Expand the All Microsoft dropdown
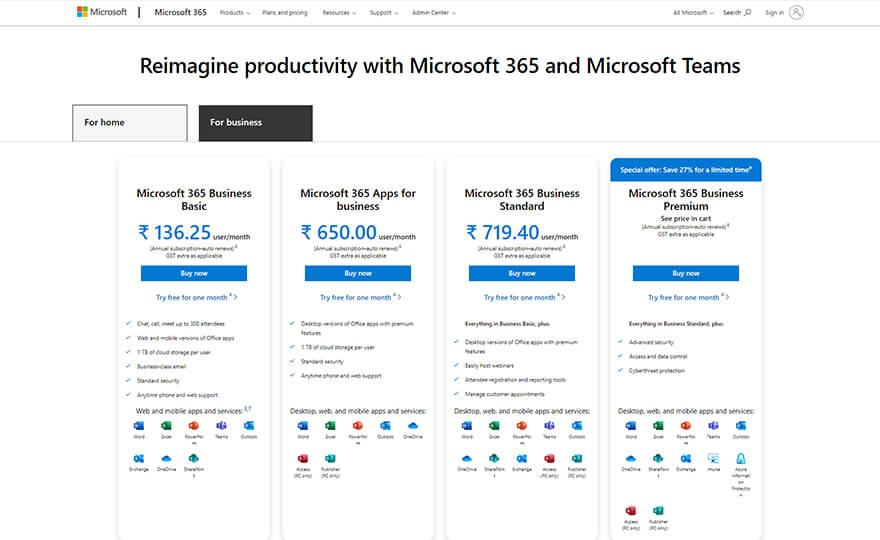 point(693,12)
